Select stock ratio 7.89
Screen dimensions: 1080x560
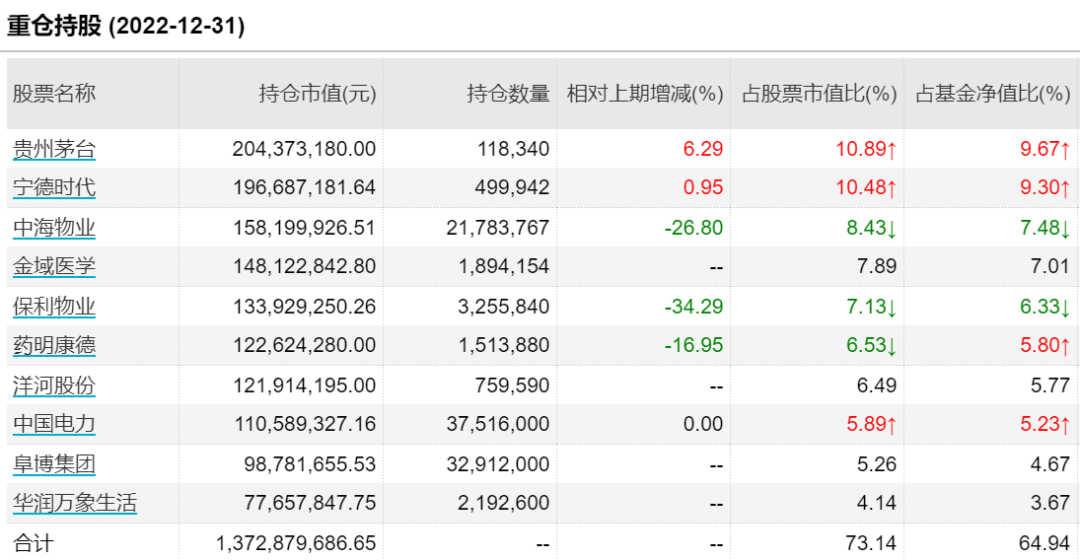coord(877,266)
